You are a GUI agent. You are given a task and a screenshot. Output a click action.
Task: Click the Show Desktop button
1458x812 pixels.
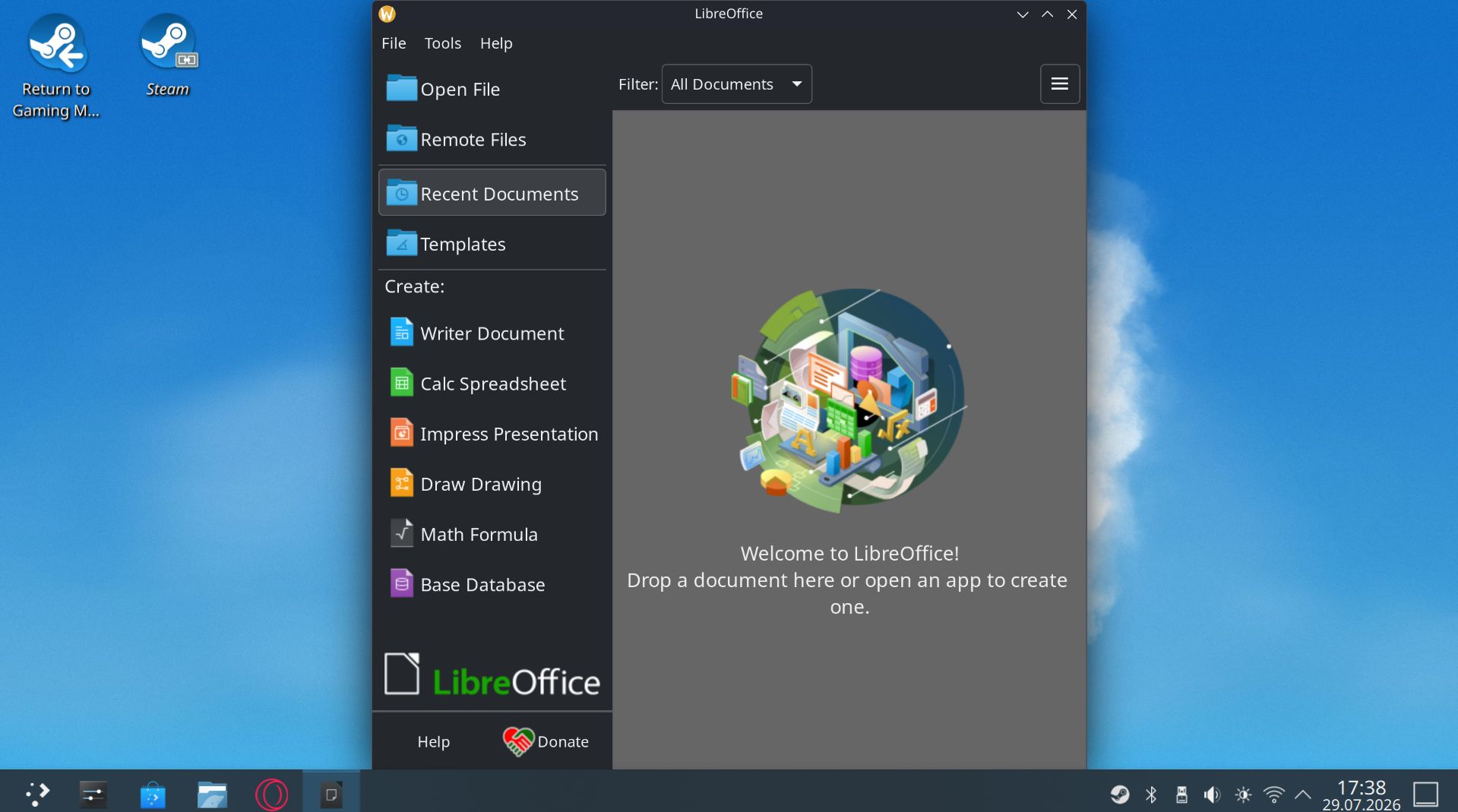click(x=1425, y=795)
